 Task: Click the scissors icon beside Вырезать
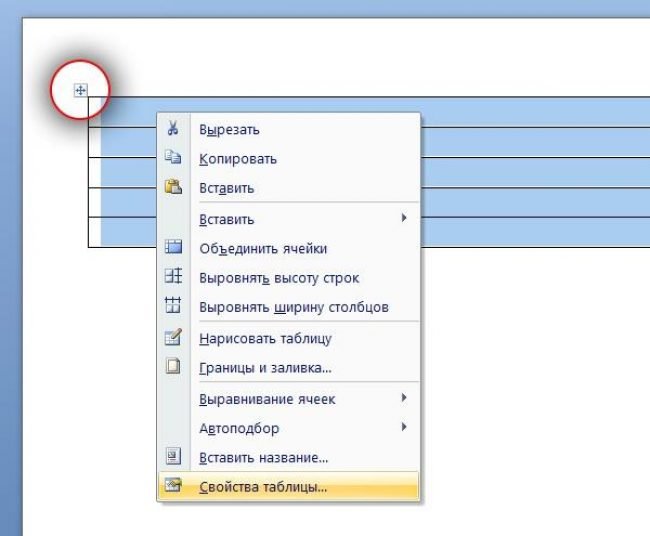(173, 129)
